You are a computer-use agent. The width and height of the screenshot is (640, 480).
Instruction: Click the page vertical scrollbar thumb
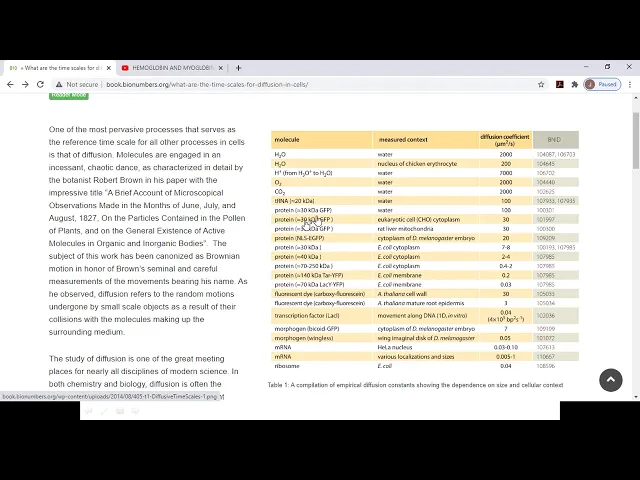[636, 140]
